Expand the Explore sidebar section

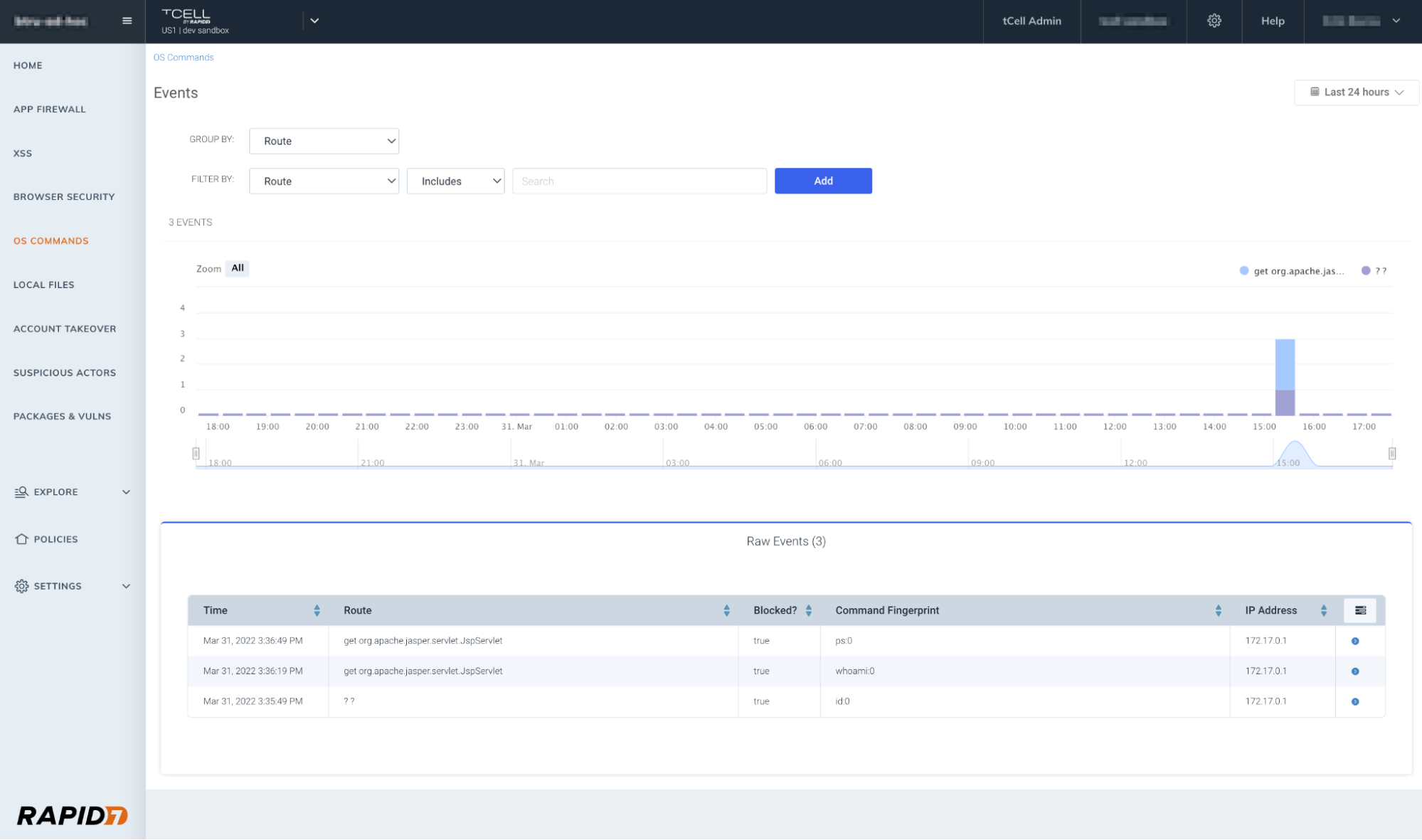[x=71, y=492]
